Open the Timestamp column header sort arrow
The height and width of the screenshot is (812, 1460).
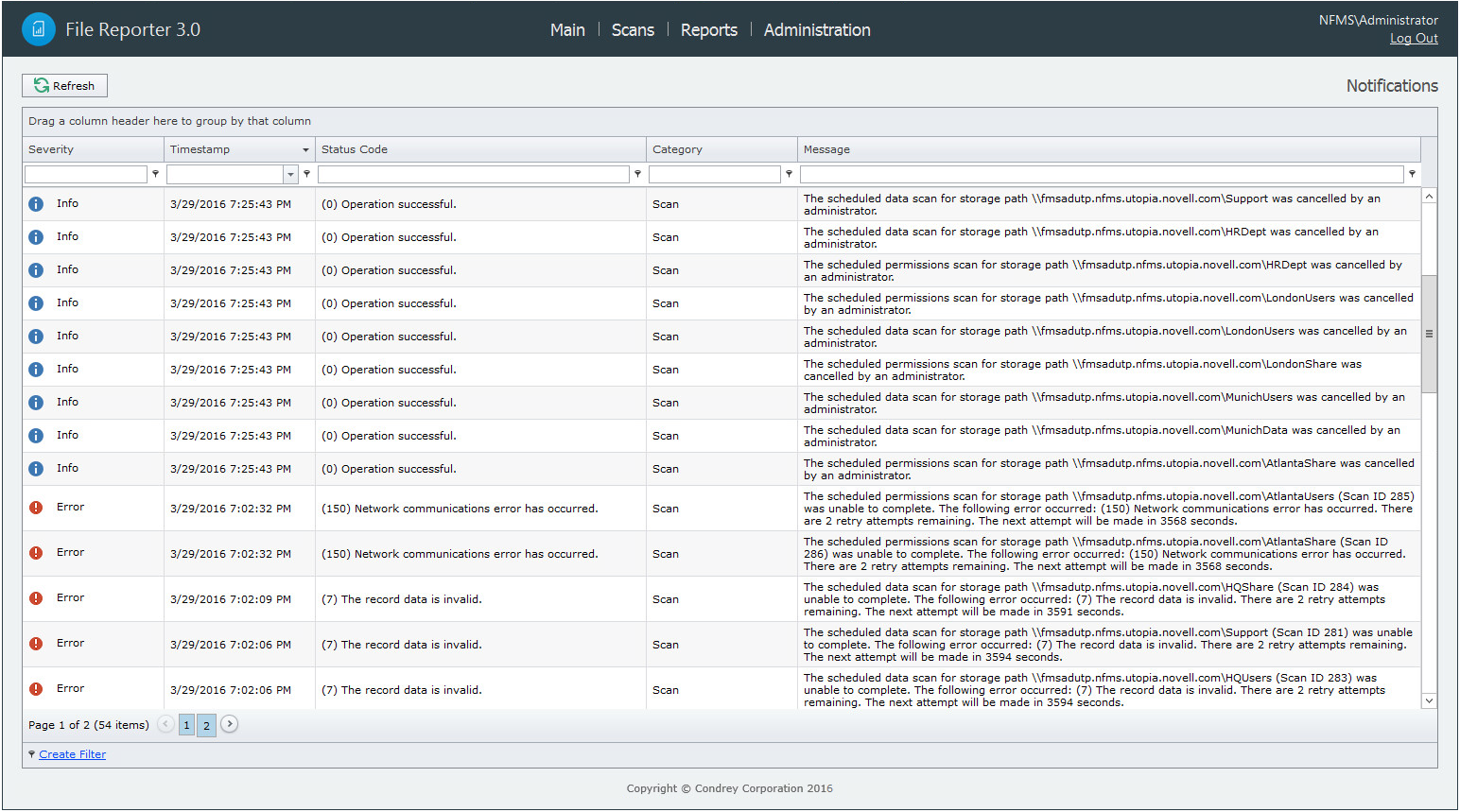point(305,150)
